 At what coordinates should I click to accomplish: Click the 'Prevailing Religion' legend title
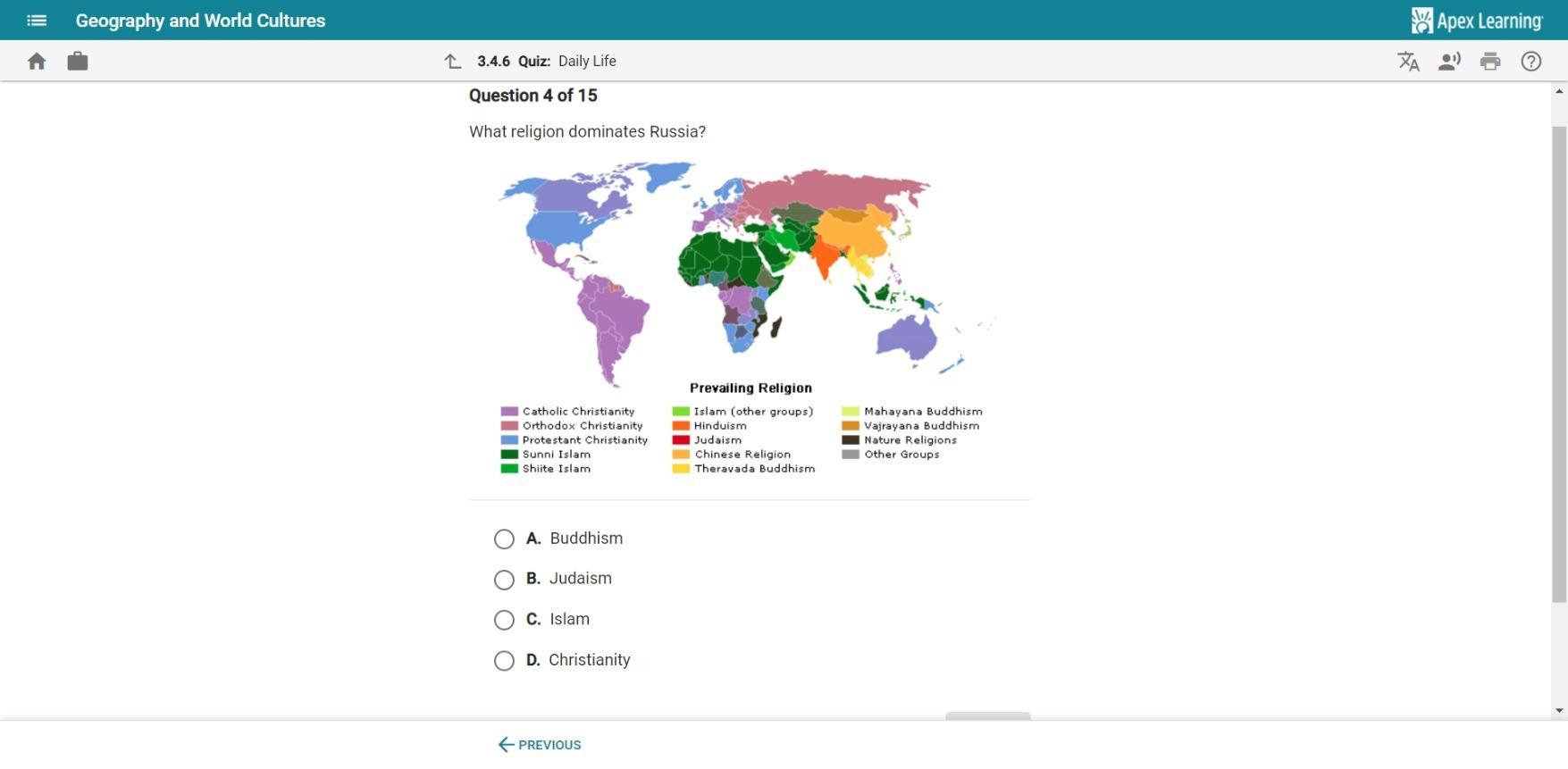tap(750, 388)
